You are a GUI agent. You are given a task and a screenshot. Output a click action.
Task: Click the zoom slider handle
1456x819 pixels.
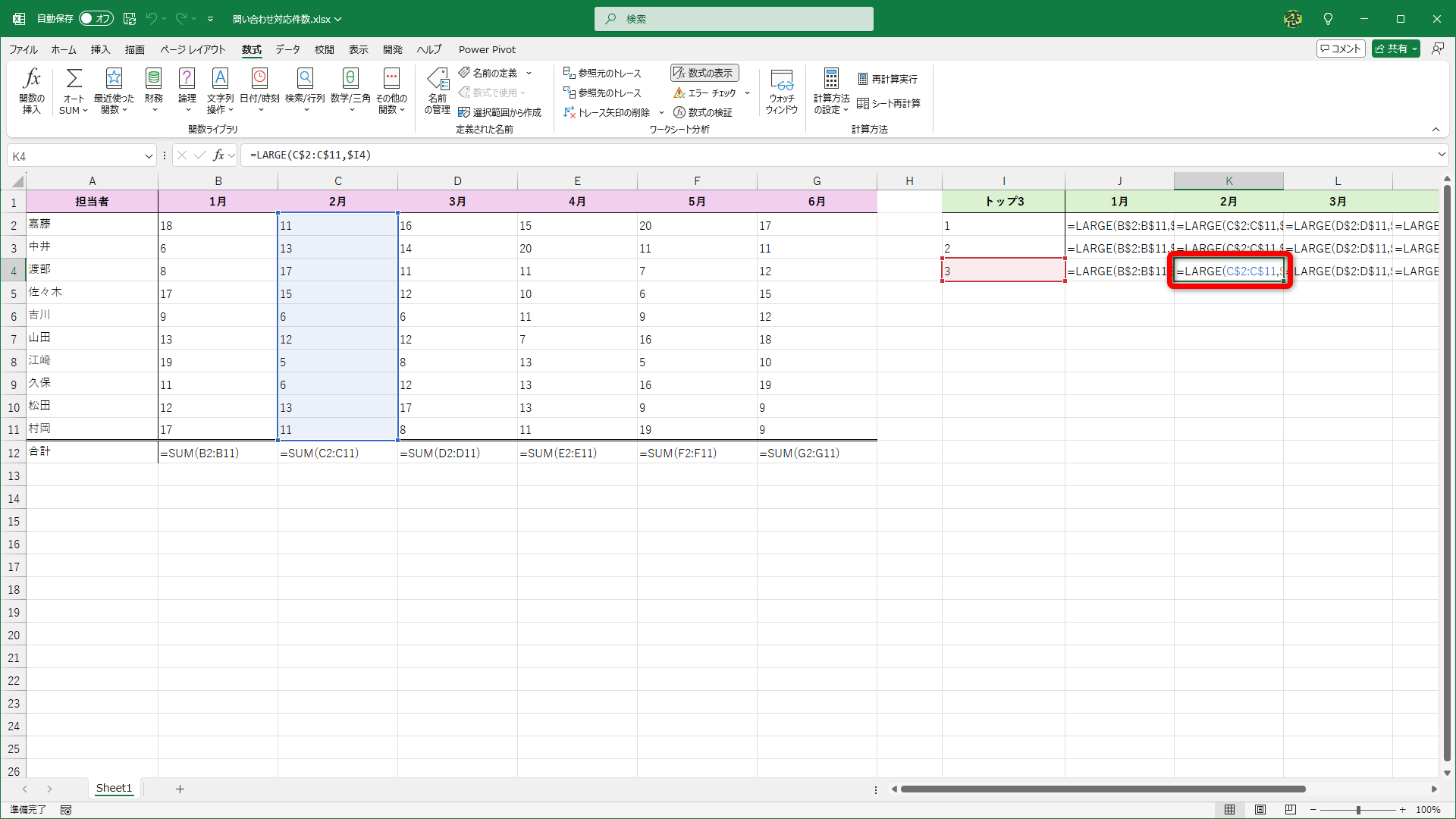click(1358, 810)
